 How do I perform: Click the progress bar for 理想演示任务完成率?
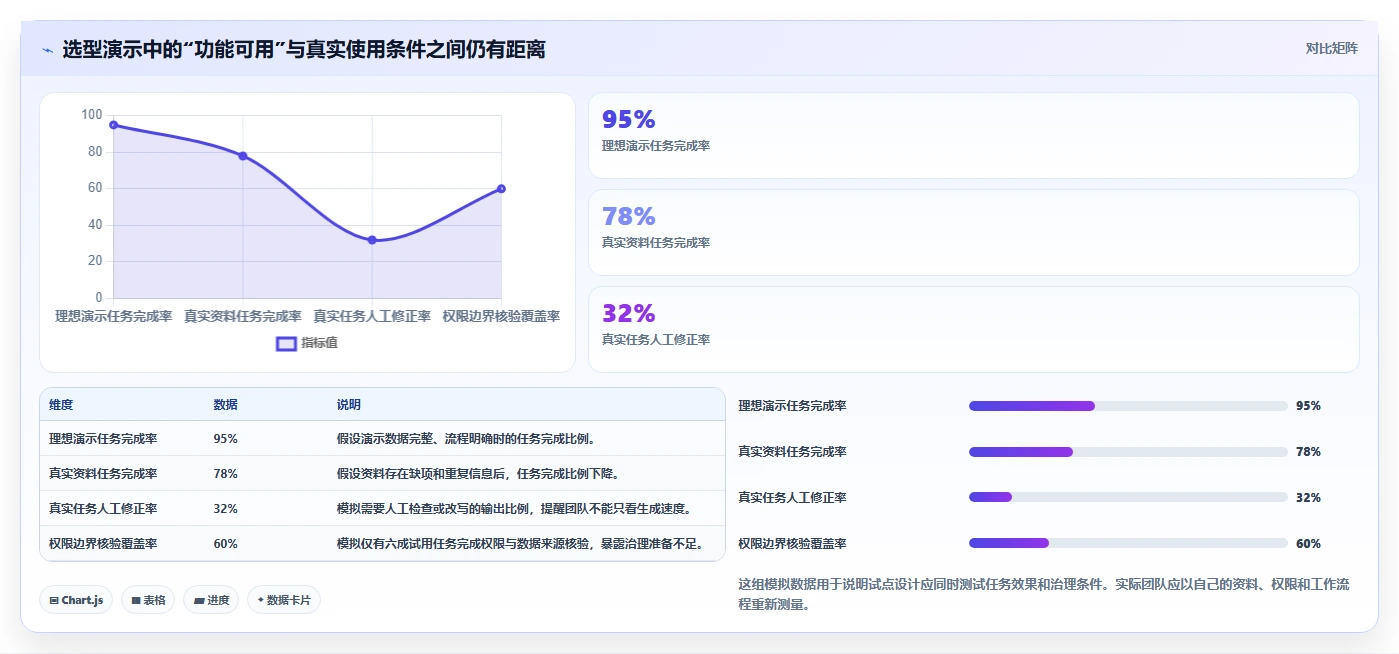(x=1128, y=406)
